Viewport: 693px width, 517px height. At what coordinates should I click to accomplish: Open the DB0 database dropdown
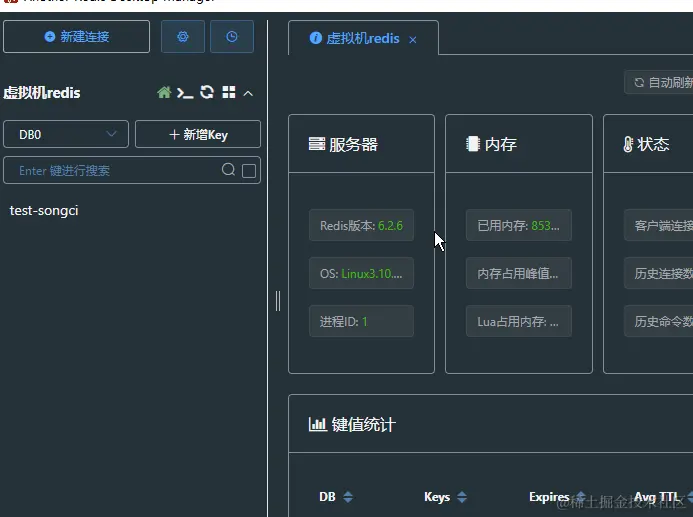[66, 134]
